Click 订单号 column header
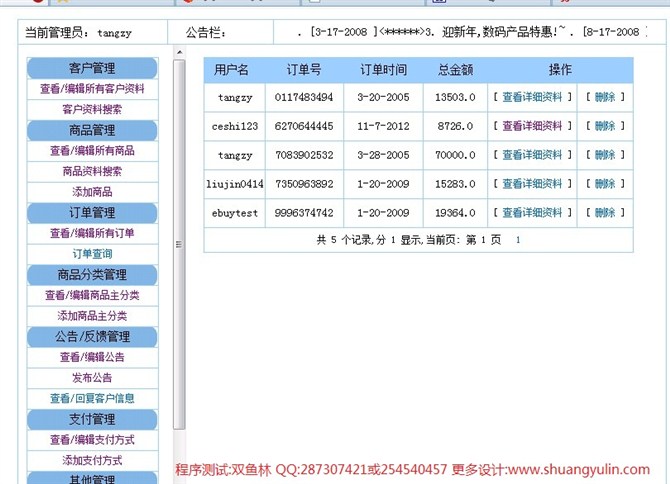This screenshot has width=670, height=484. (x=304, y=70)
